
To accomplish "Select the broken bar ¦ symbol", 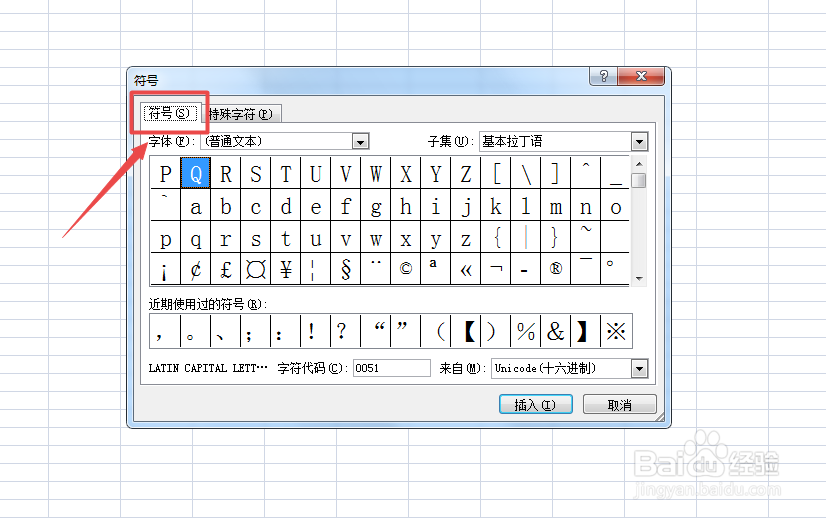I will click(x=316, y=269).
